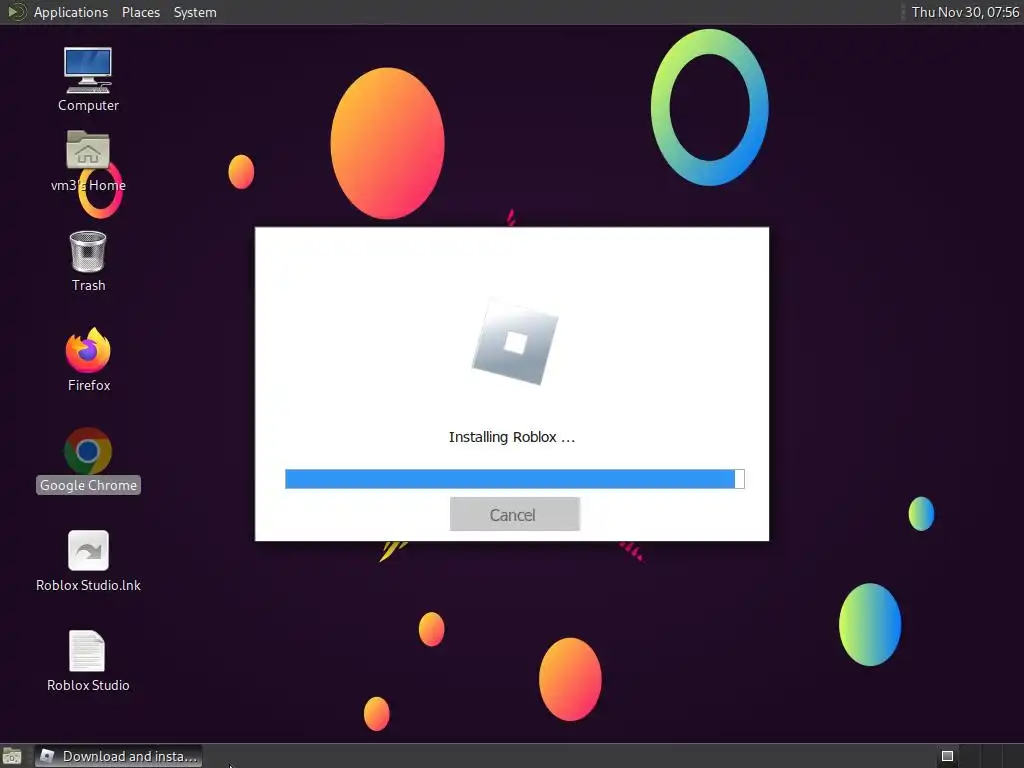Image resolution: width=1024 pixels, height=768 pixels.
Task: Click the 'Installing Roblox ...' status text
Action: tap(512, 437)
